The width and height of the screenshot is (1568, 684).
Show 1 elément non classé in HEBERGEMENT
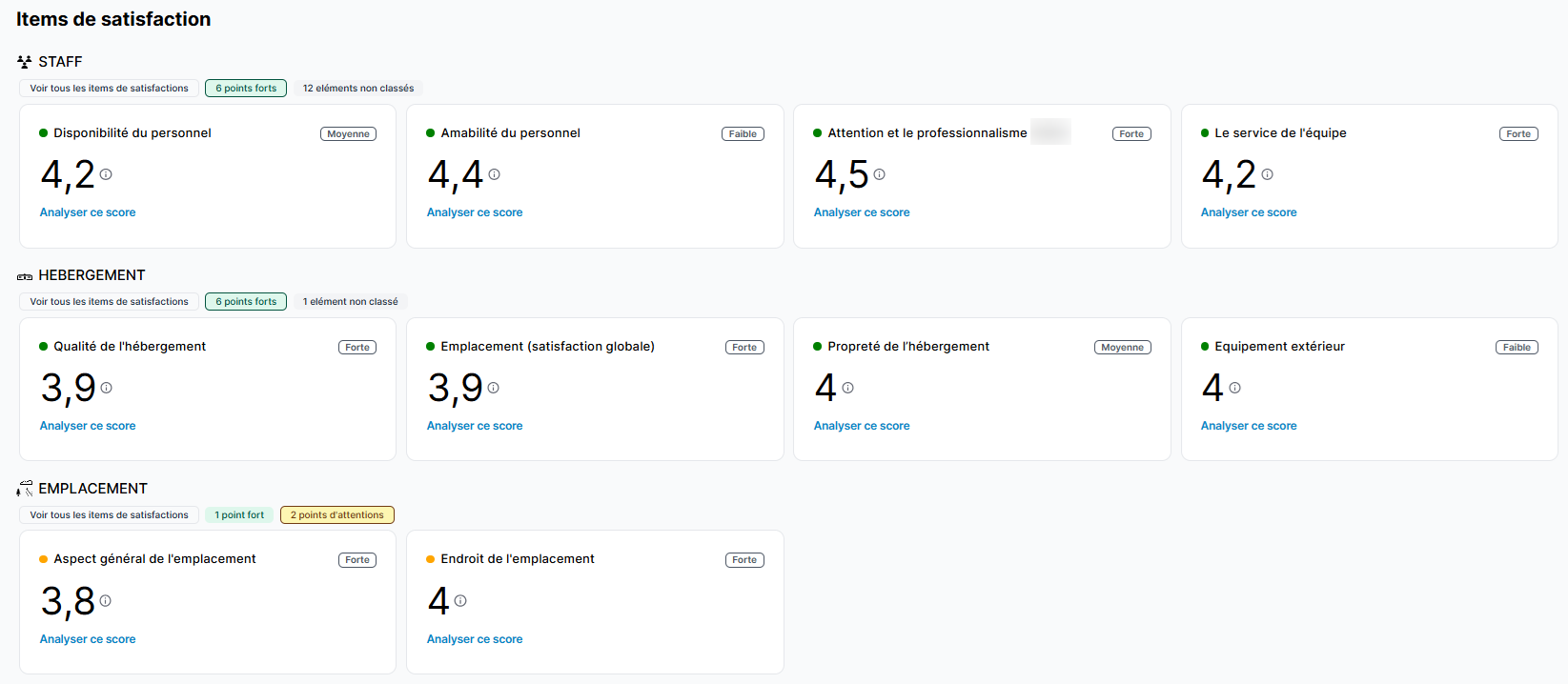click(x=350, y=302)
